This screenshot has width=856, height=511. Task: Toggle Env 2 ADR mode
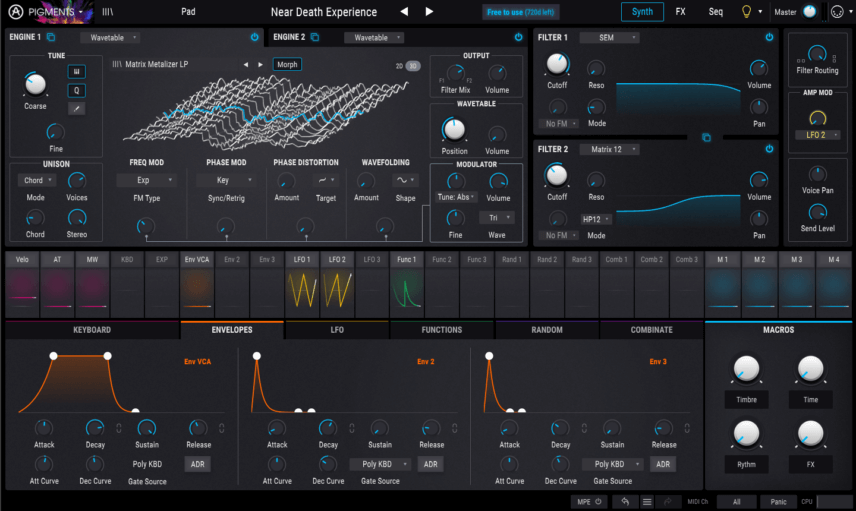pos(431,464)
